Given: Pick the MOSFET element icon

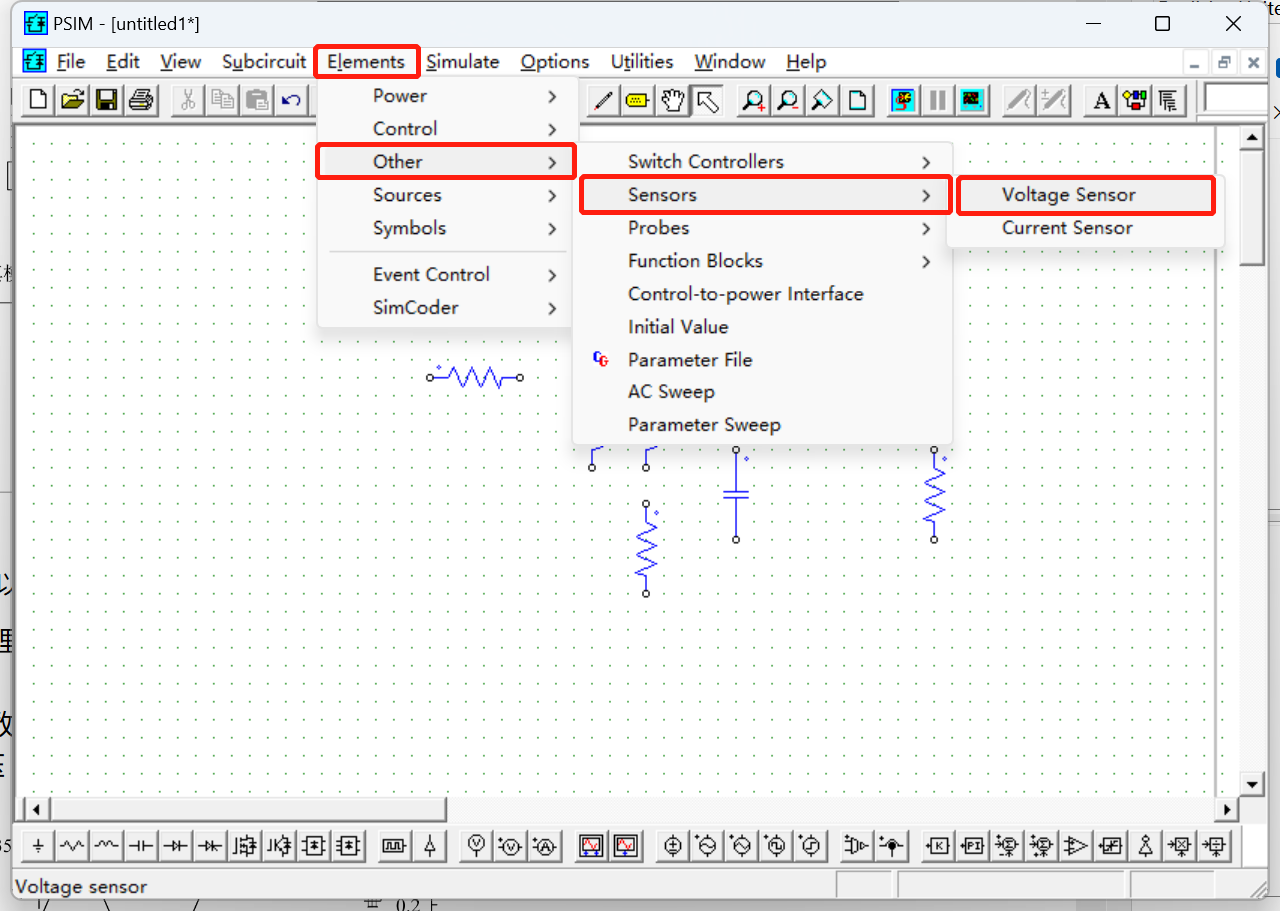Looking at the screenshot, I should point(245,846).
